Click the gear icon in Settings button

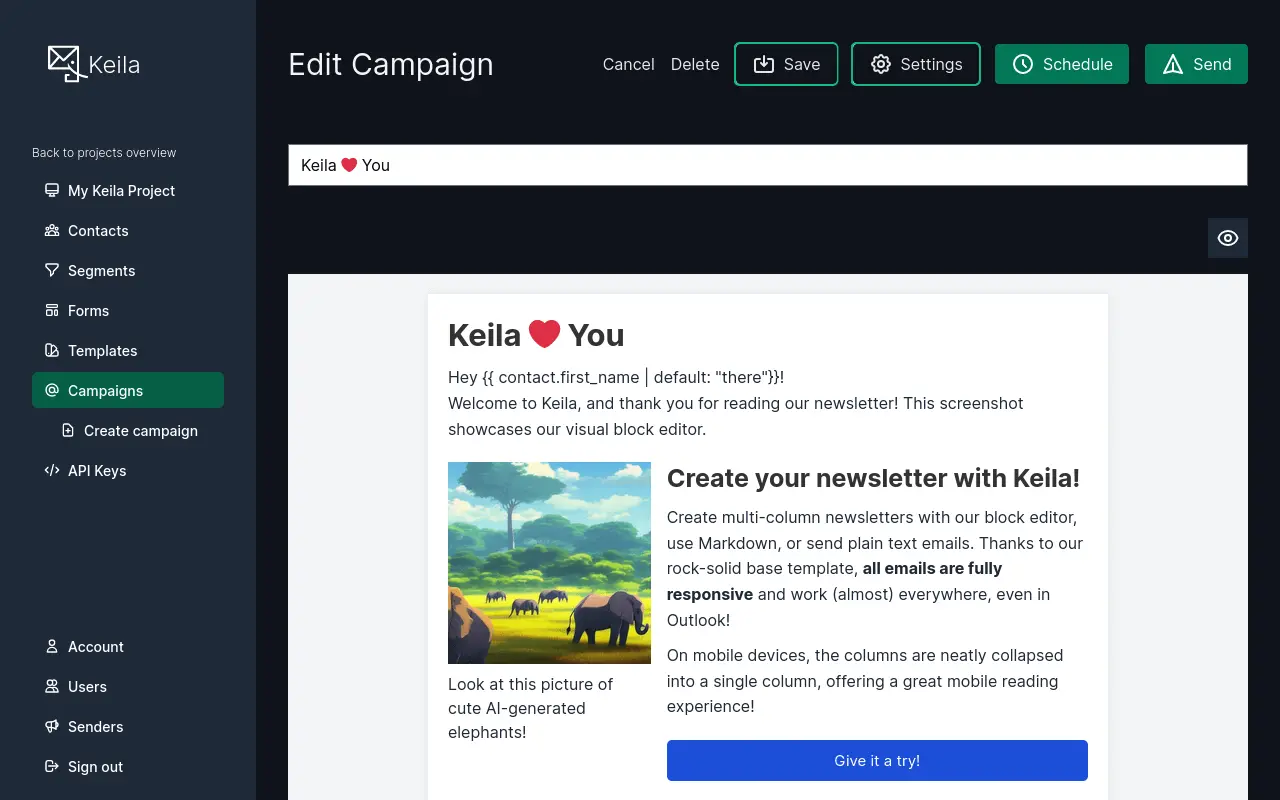pos(881,64)
